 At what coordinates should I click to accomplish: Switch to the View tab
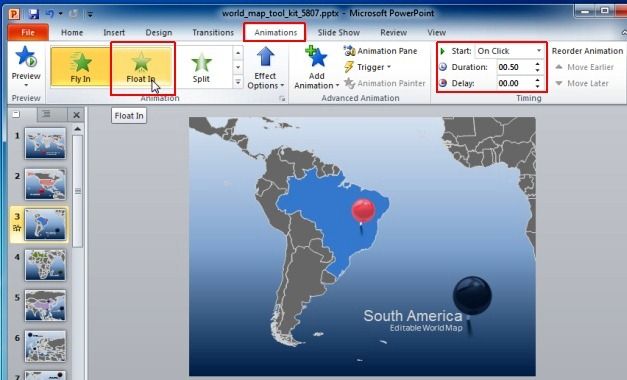436,32
